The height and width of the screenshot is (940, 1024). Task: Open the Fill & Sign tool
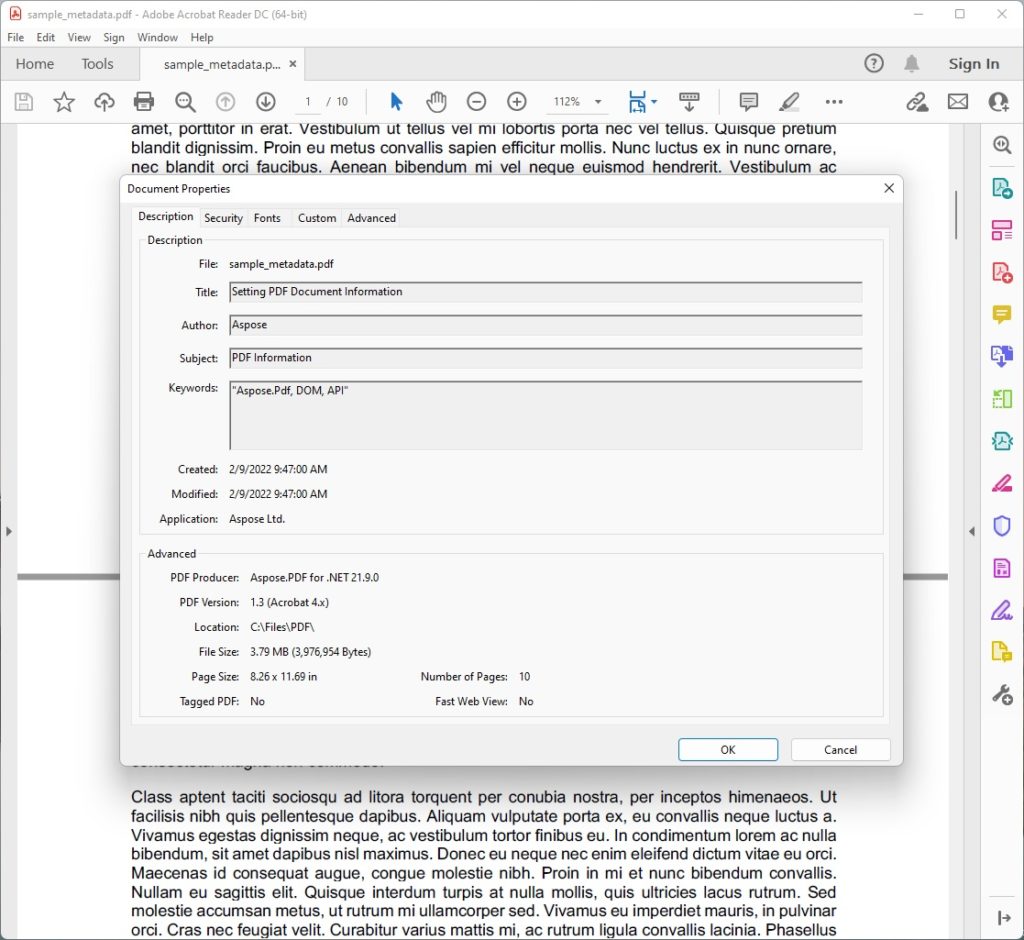pos(1002,608)
